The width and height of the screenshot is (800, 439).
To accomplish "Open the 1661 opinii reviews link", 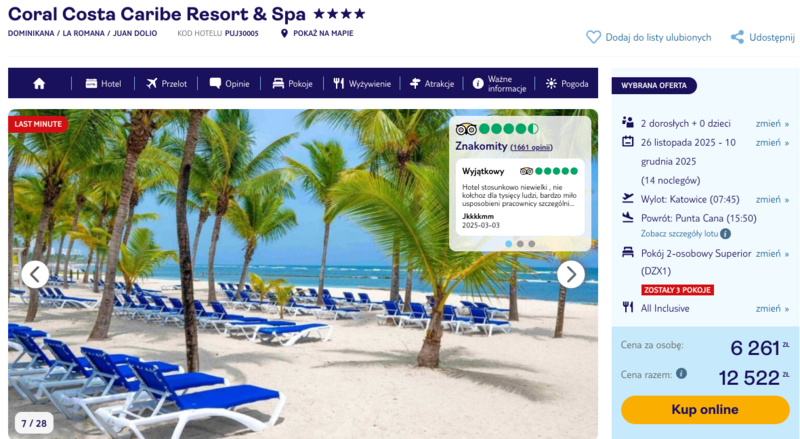I will 531,147.
